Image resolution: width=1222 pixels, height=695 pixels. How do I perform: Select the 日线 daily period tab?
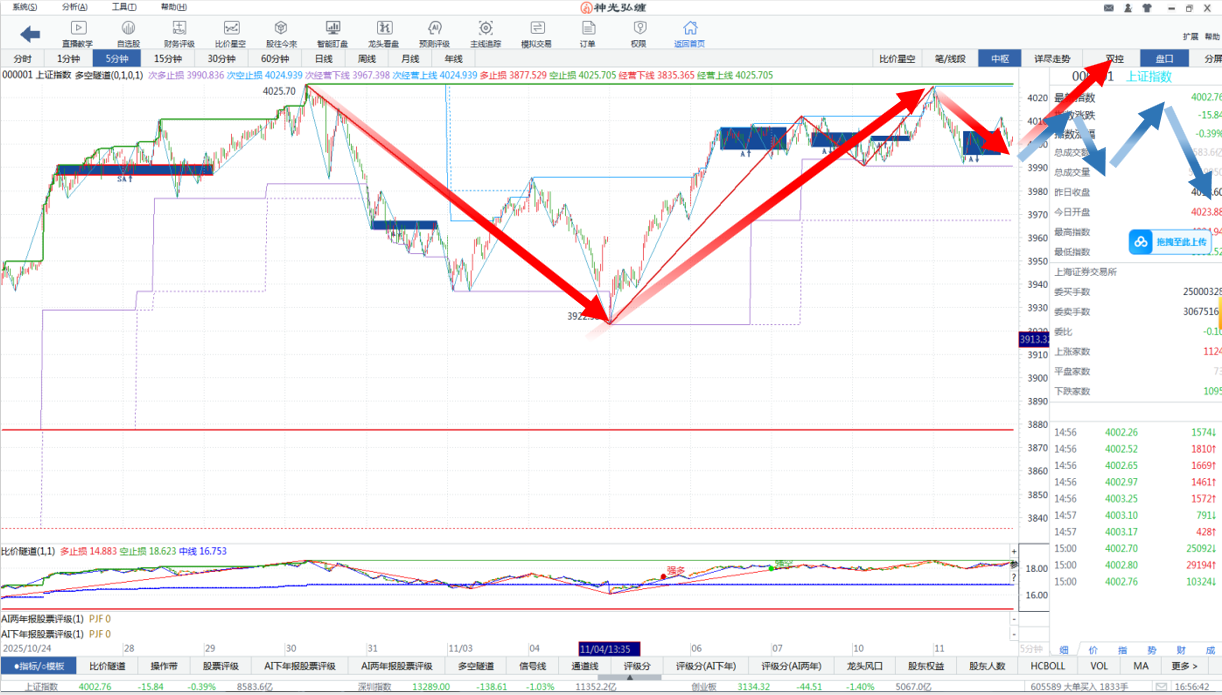[324, 59]
